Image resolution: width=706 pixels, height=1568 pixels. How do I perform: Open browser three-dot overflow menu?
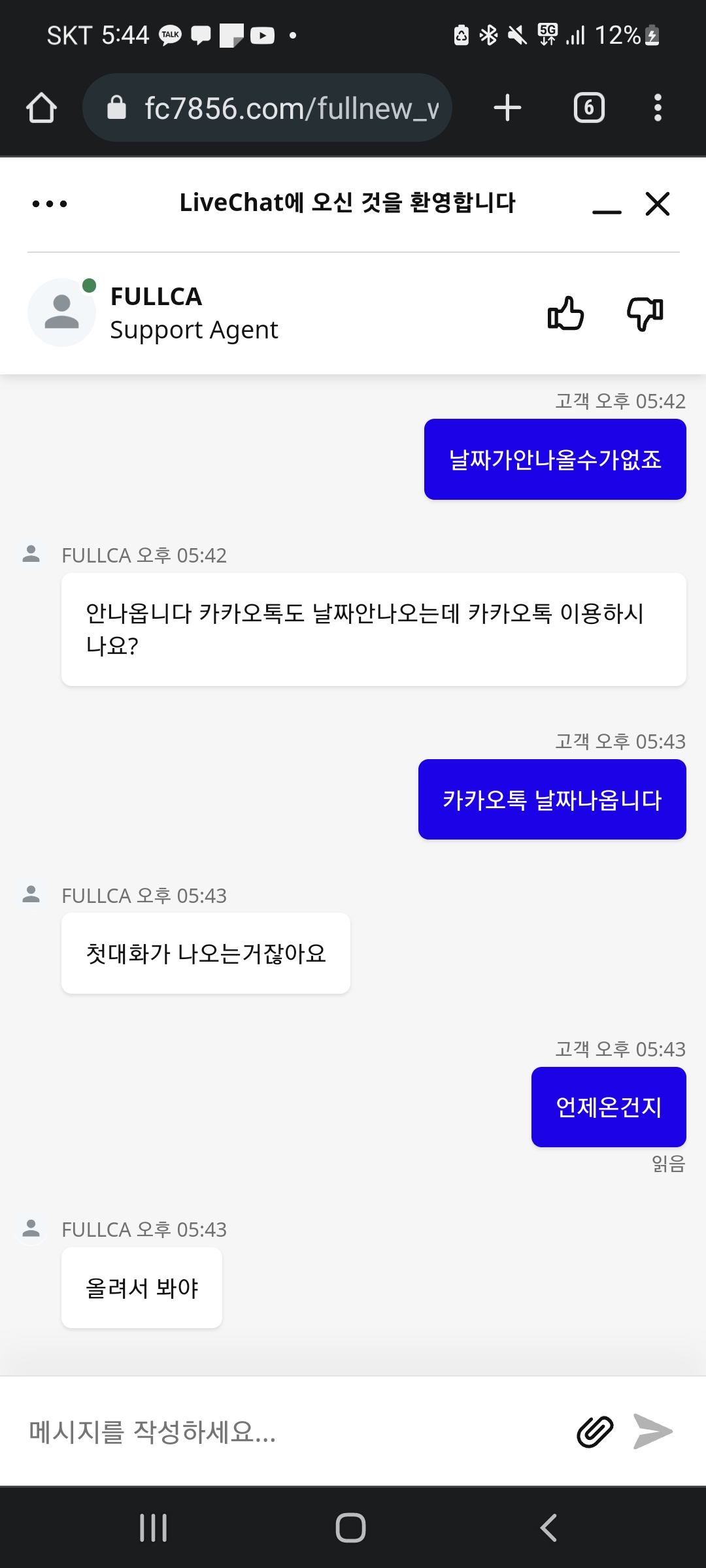(x=658, y=108)
